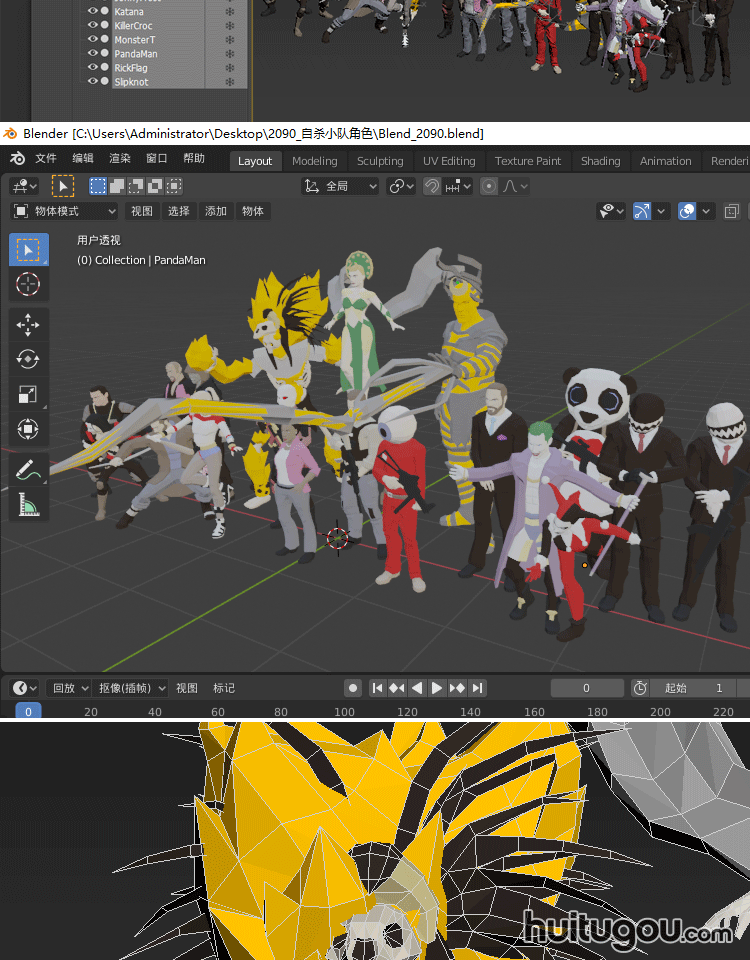Toggle visibility of KillerCroc in the outliner

pyautogui.click(x=92, y=26)
